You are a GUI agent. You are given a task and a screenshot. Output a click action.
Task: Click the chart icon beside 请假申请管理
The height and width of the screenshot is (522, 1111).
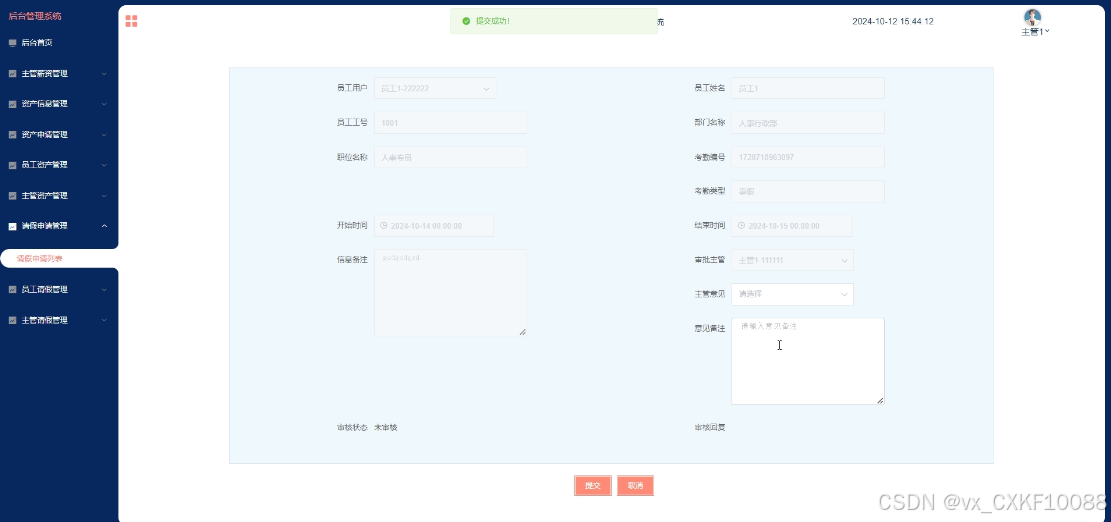(x=12, y=226)
